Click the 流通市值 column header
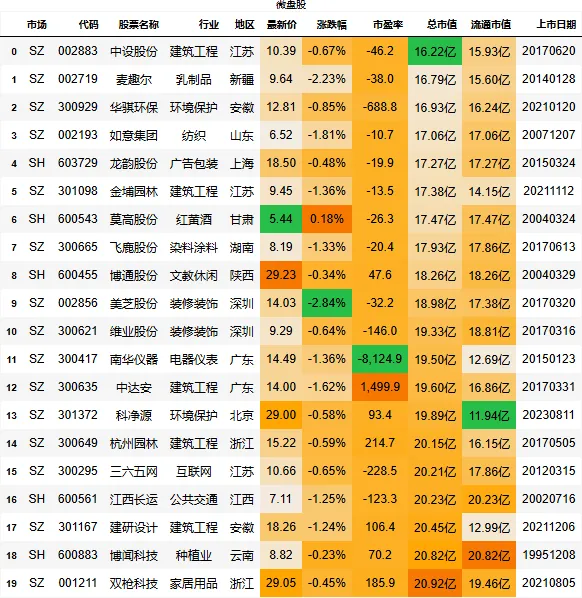 click(x=491, y=25)
